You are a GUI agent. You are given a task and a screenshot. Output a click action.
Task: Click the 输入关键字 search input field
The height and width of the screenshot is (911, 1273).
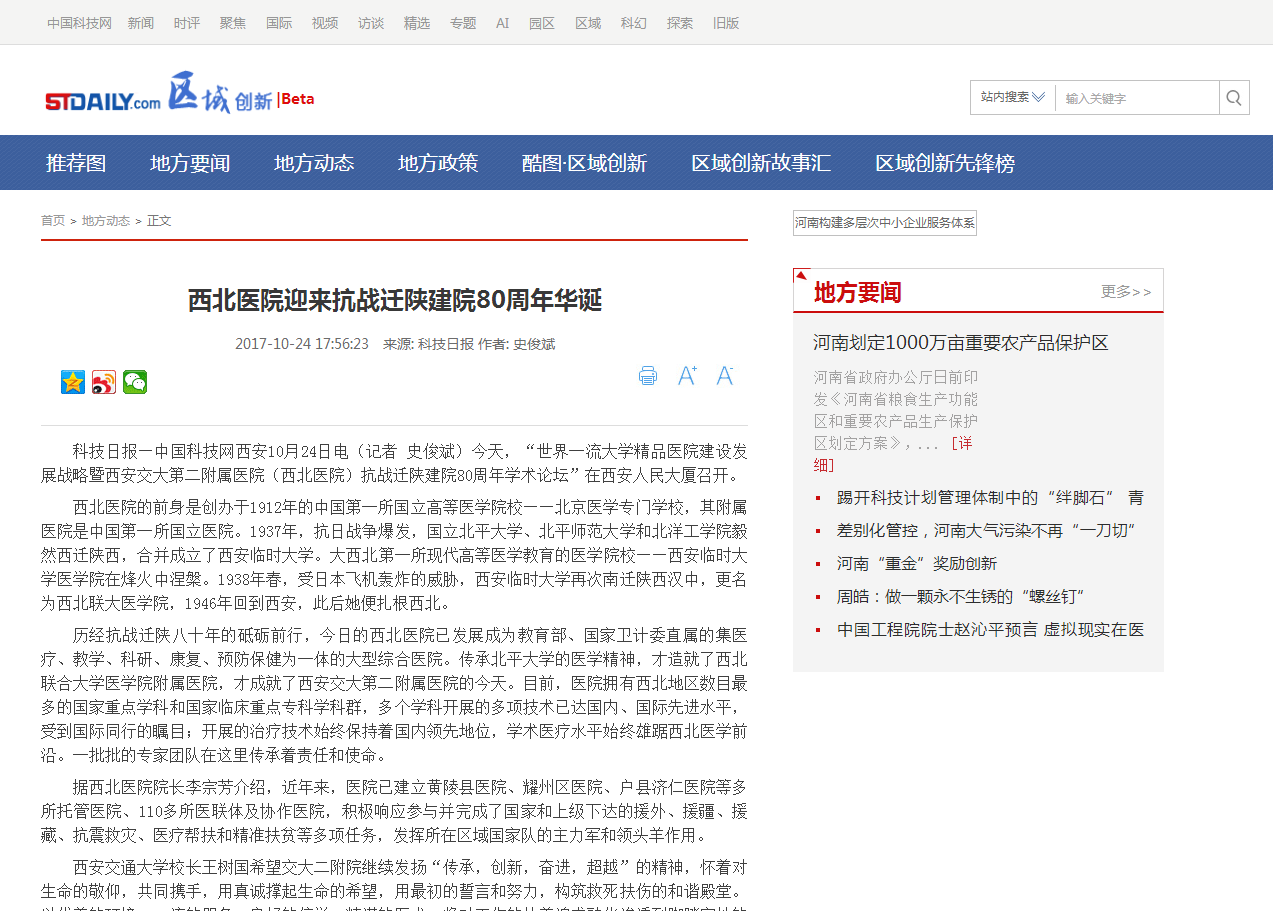tap(1136, 98)
